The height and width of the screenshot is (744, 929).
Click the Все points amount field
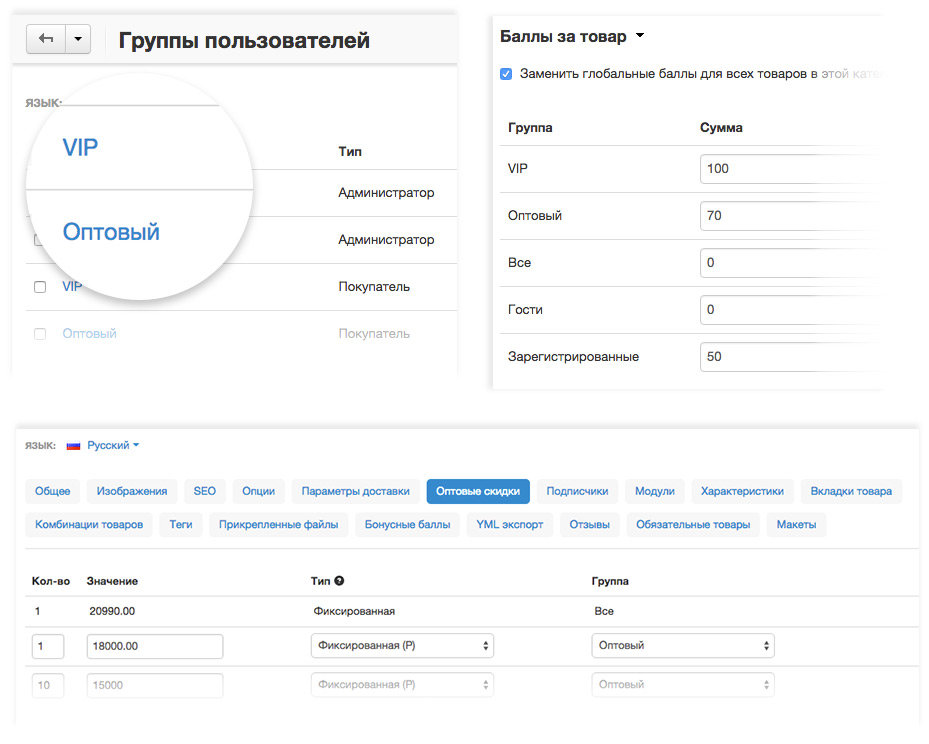pos(788,262)
